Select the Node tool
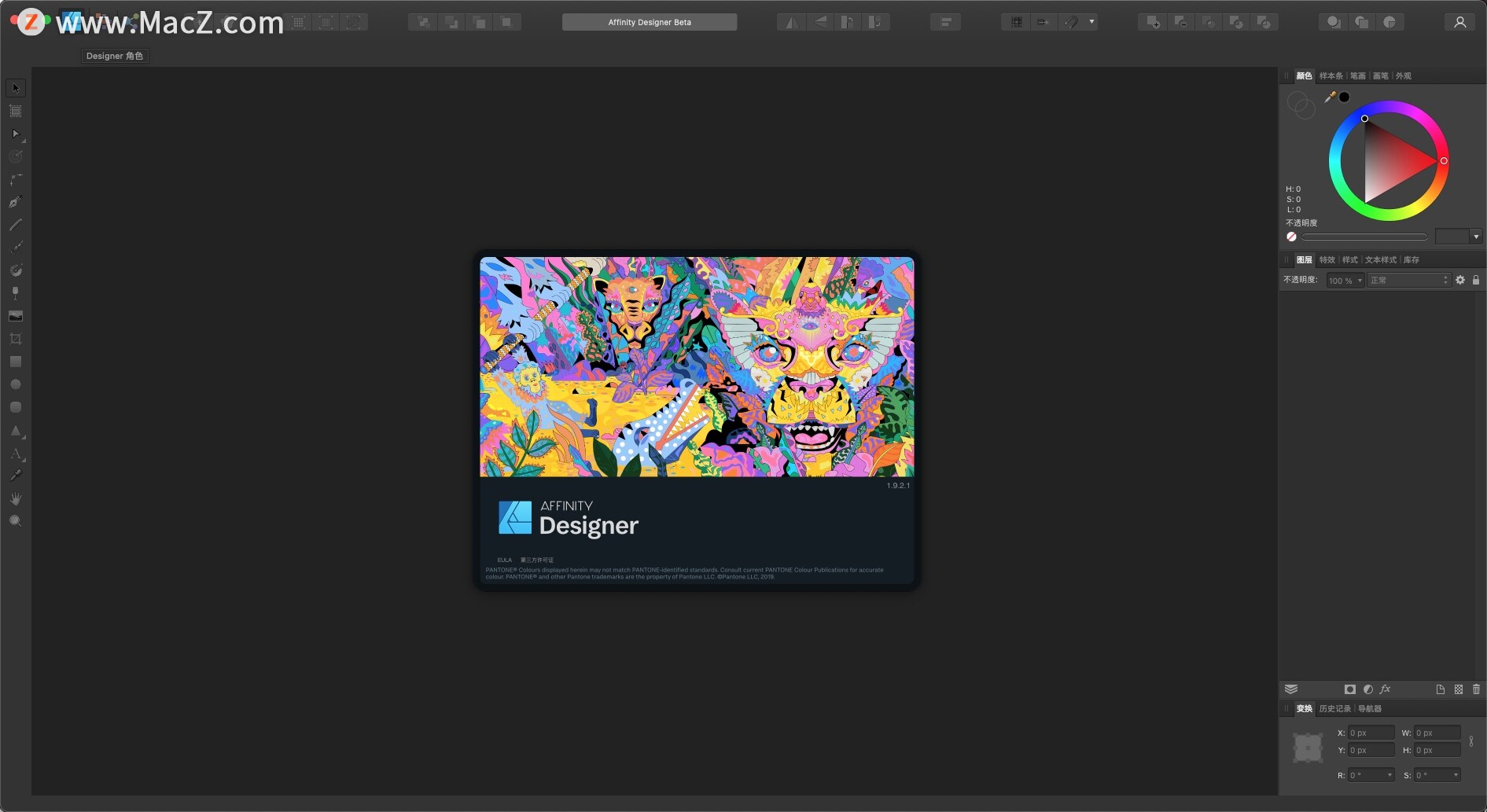Image resolution: width=1487 pixels, height=812 pixels. [16, 134]
